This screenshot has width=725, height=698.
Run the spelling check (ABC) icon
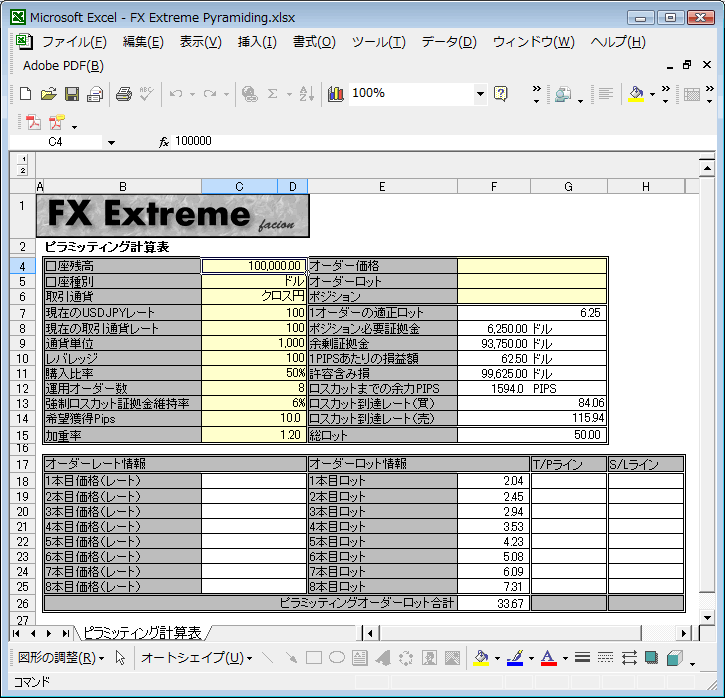[x=147, y=94]
